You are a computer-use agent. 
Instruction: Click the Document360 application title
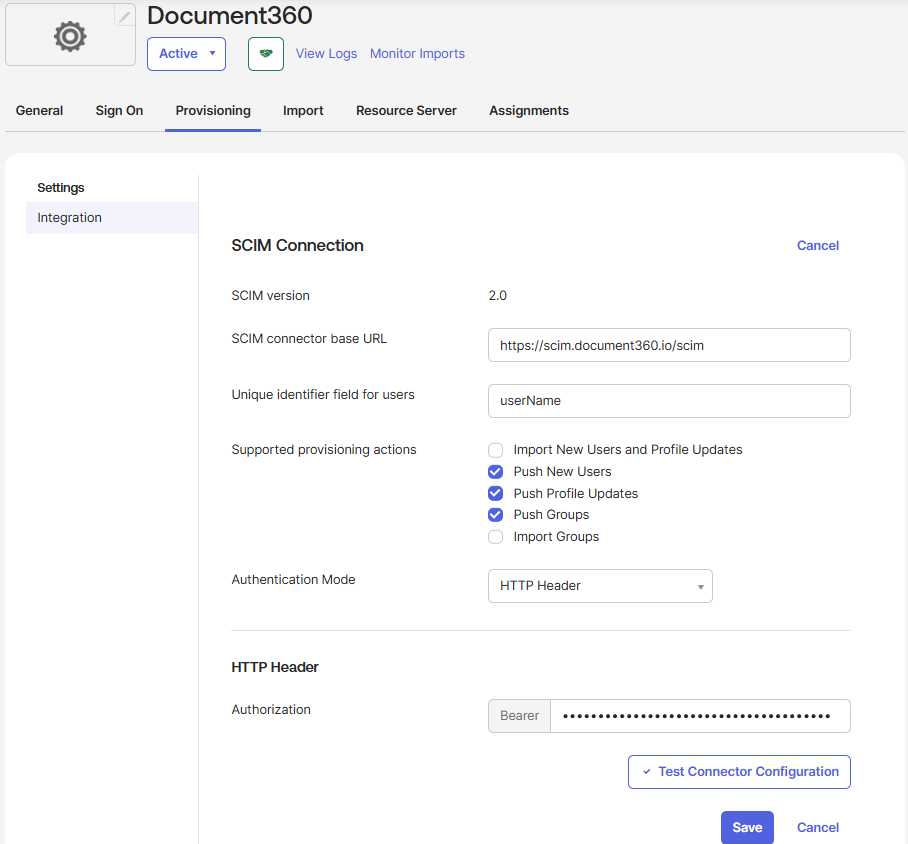coord(229,16)
